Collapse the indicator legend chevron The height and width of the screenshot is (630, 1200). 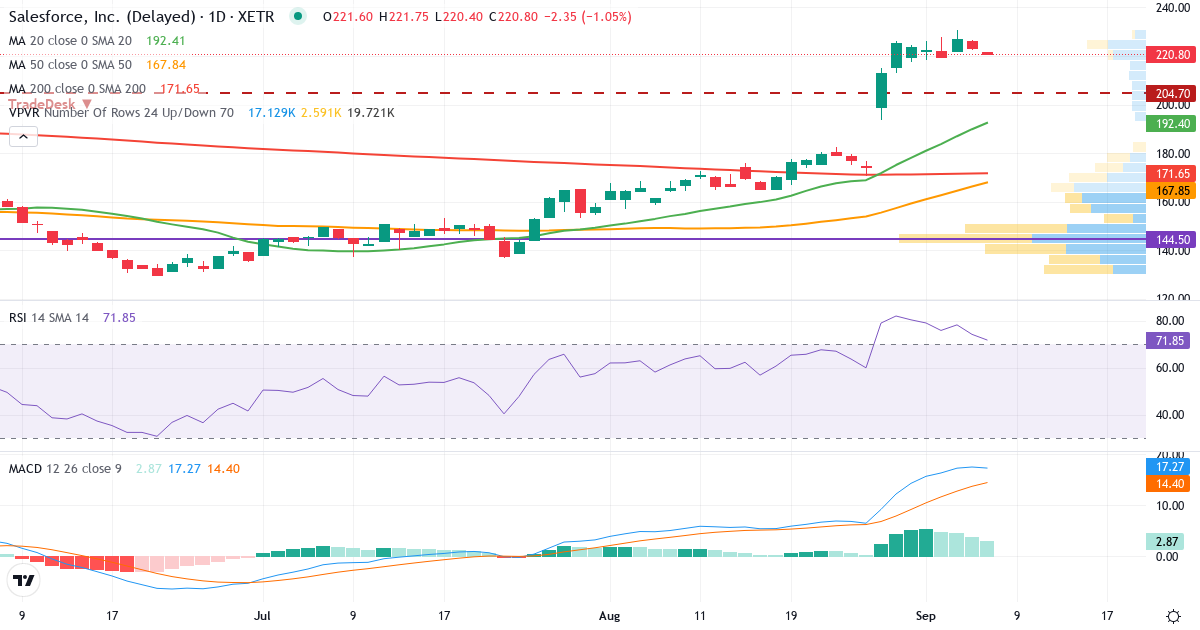23,138
